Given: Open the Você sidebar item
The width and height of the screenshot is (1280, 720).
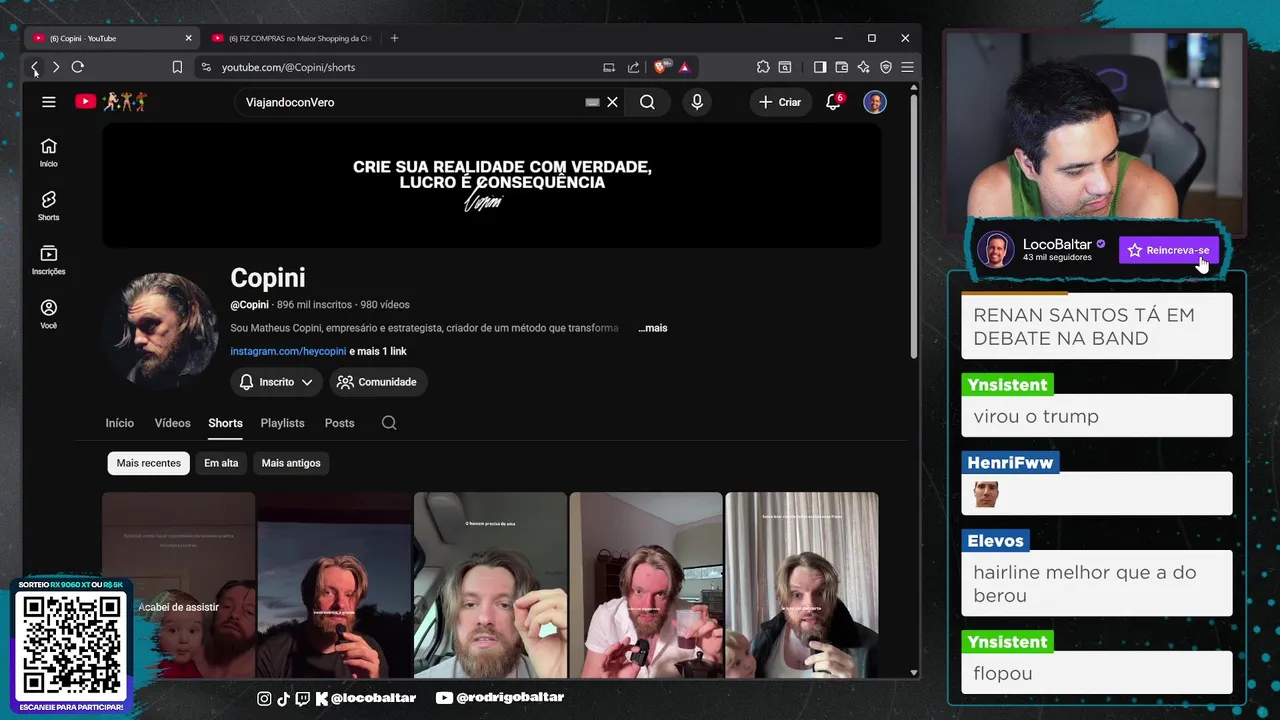Looking at the screenshot, I should coord(48,314).
